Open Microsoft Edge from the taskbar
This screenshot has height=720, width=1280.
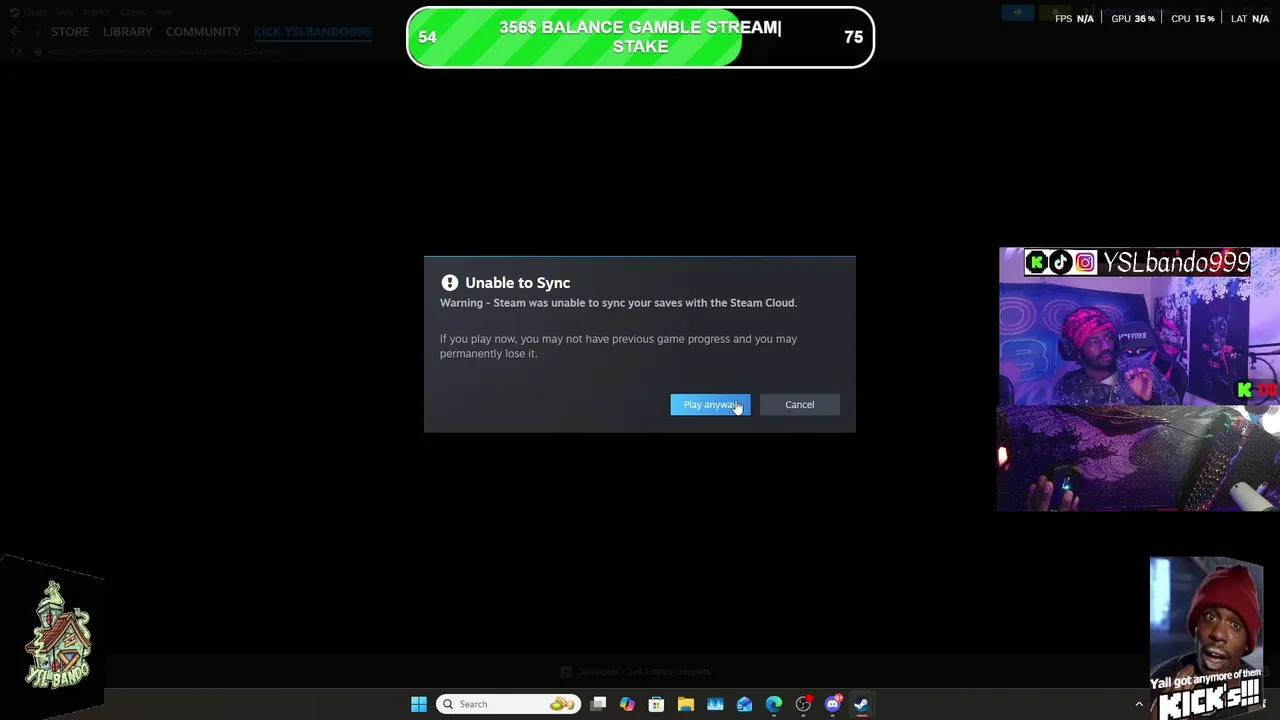click(774, 704)
